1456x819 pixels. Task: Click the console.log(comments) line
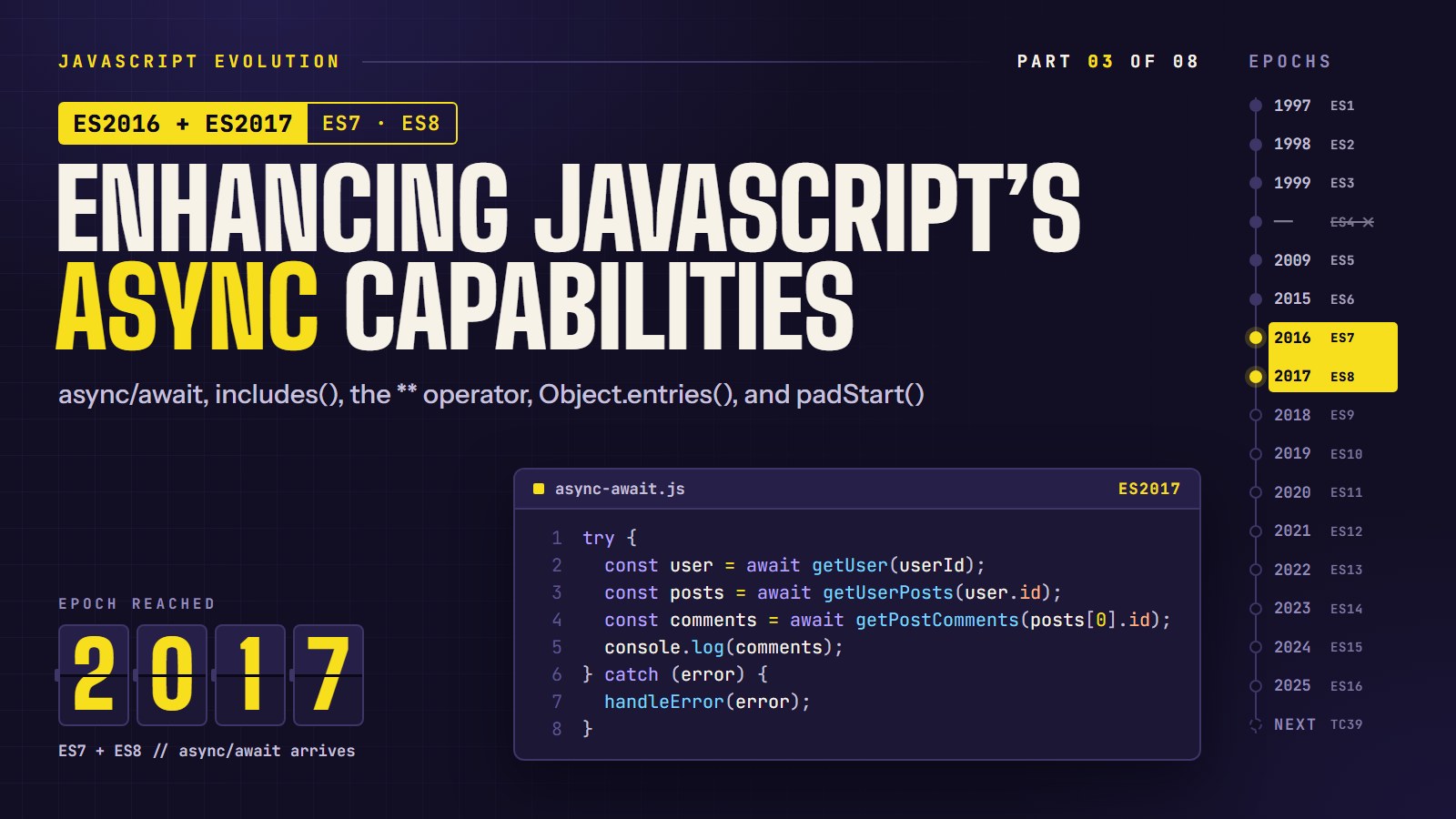pos(723,647)
